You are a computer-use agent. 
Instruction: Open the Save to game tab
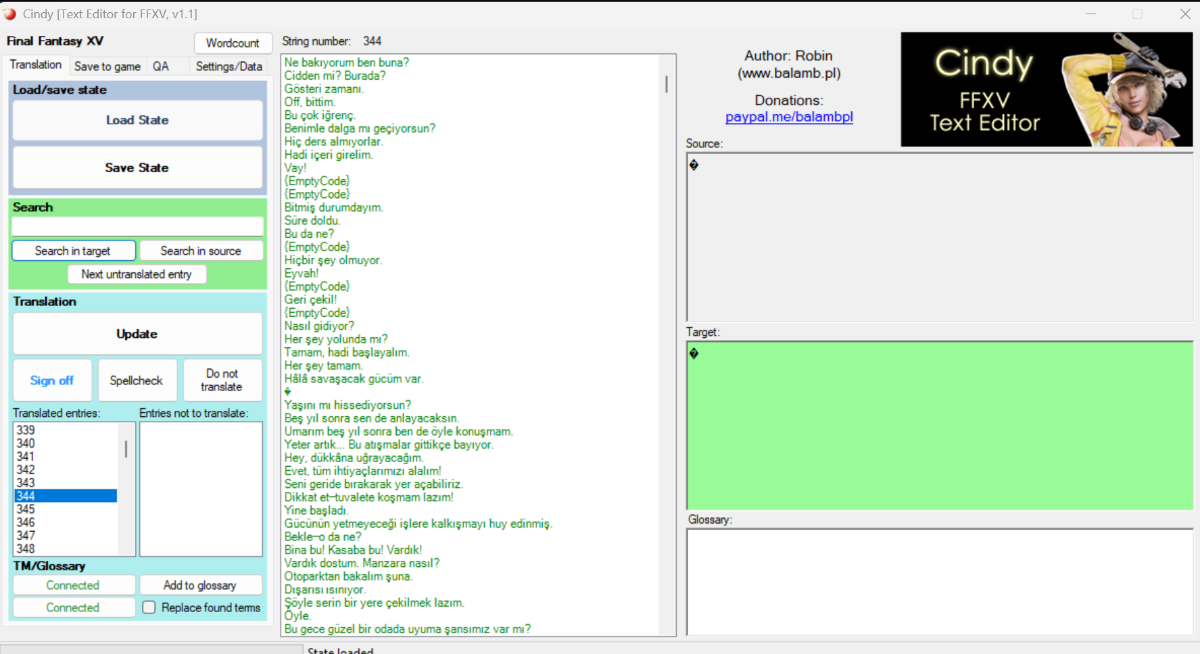(107, 67)
